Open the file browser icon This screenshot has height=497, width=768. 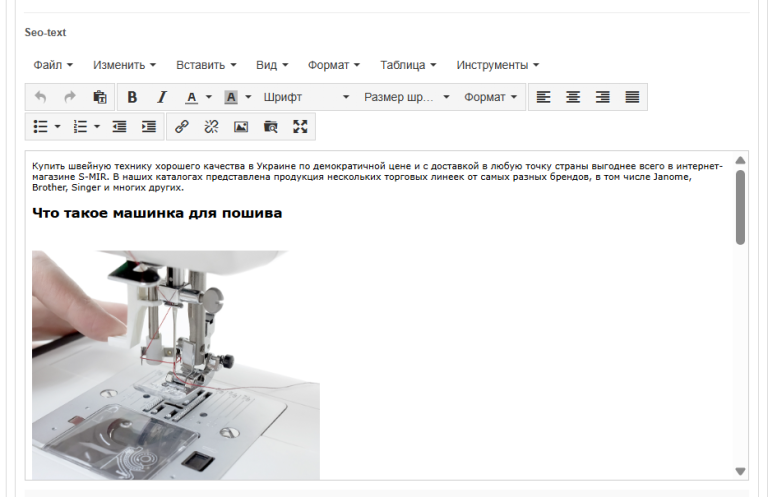pyautogui.click(x=270, y=127)
